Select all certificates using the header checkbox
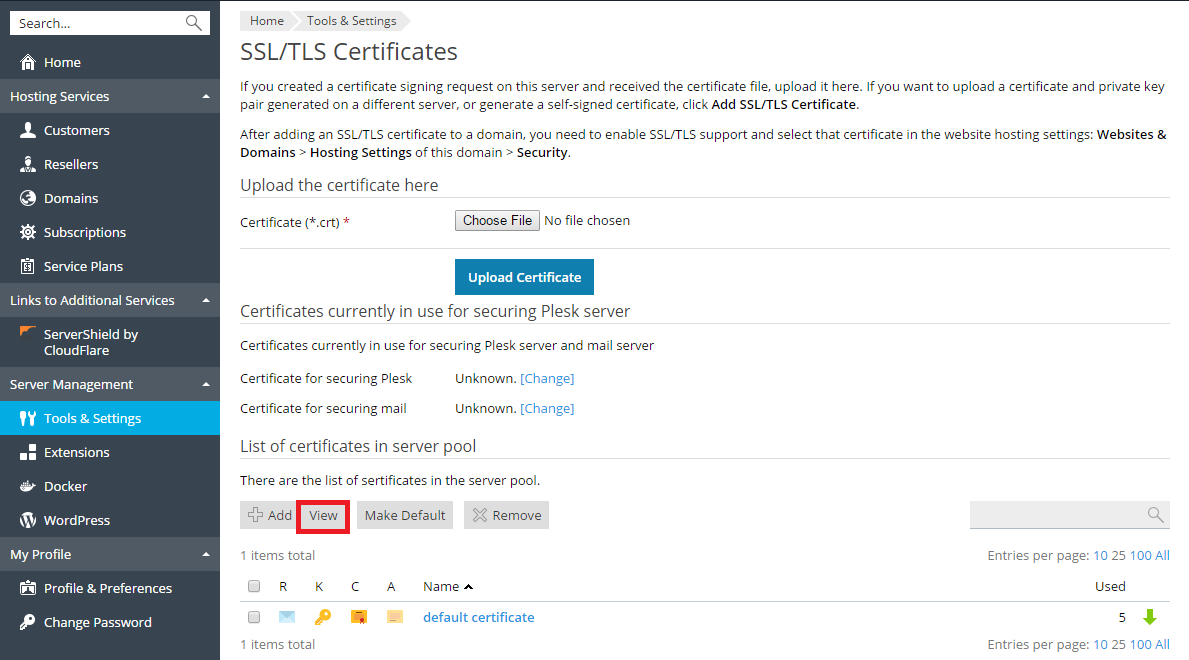 pos(254,586)
